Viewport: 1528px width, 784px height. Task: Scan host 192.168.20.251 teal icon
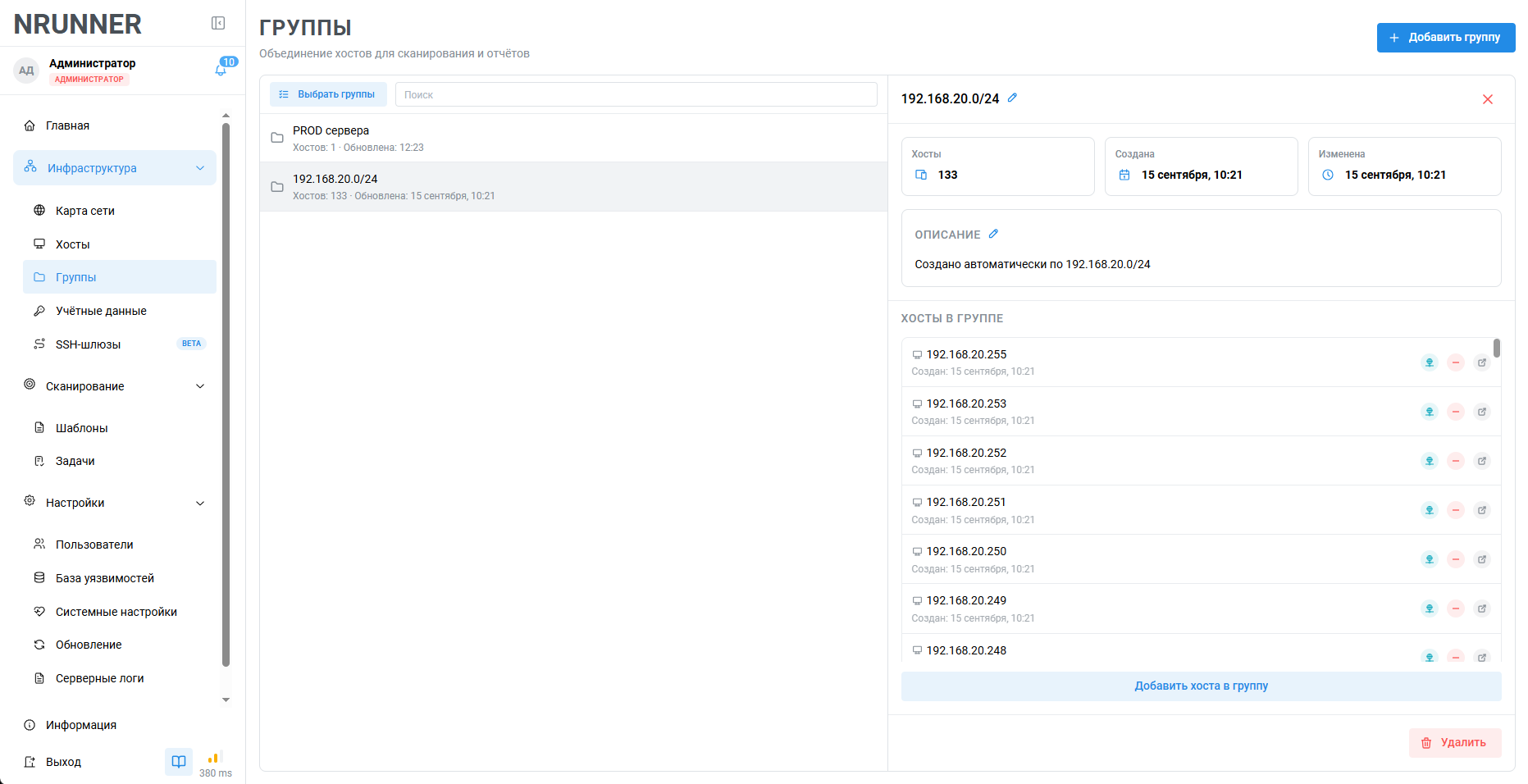[1430, 510]
